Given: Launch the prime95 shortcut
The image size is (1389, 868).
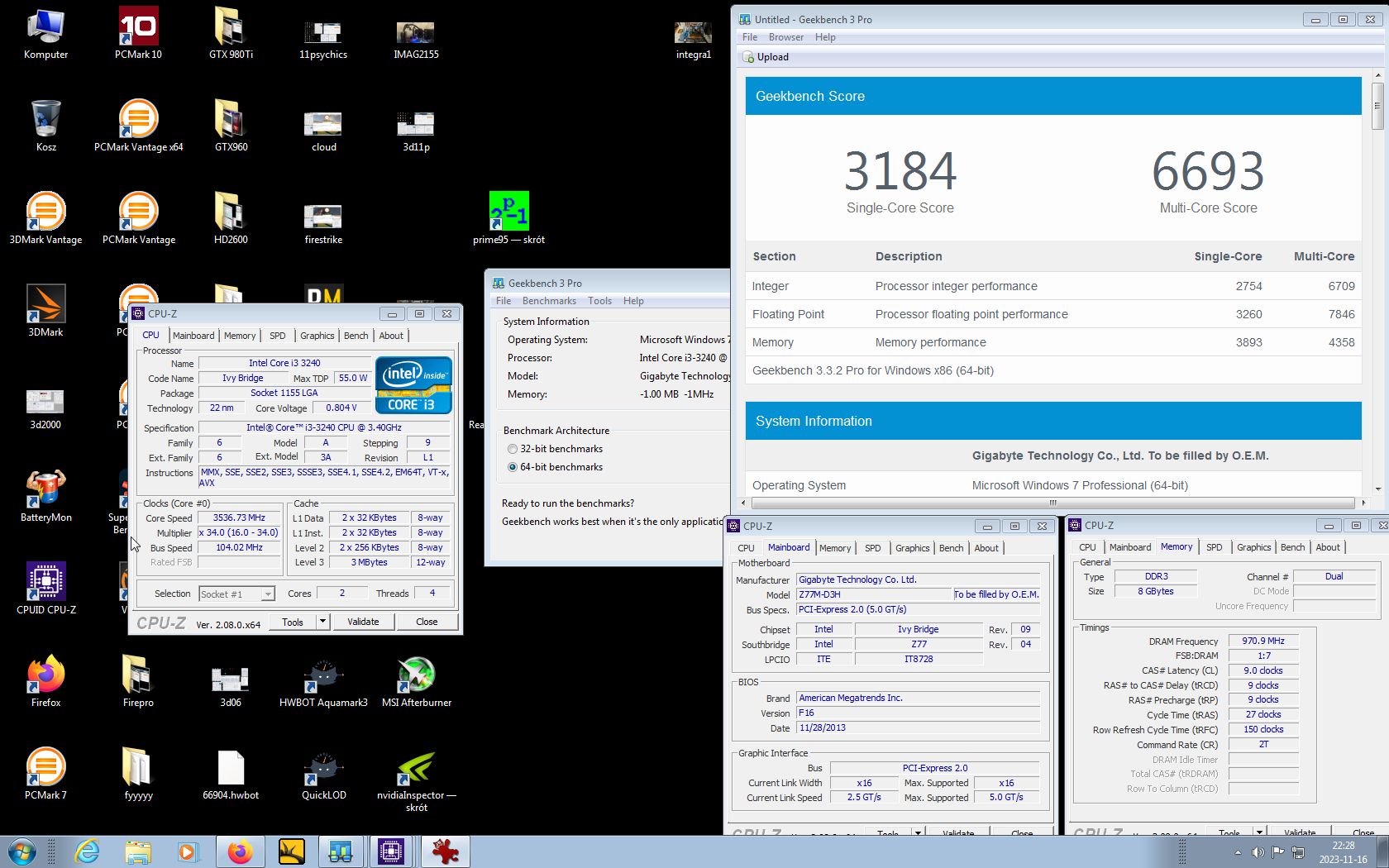Looking at the screenshot, I should tap(508, 218).
